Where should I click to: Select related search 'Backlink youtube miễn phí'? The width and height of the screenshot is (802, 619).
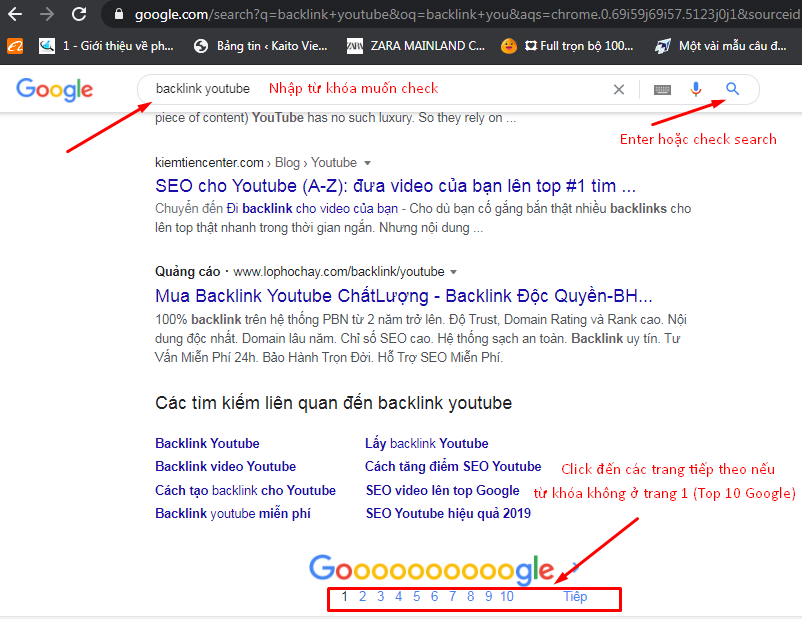[233, 513]
